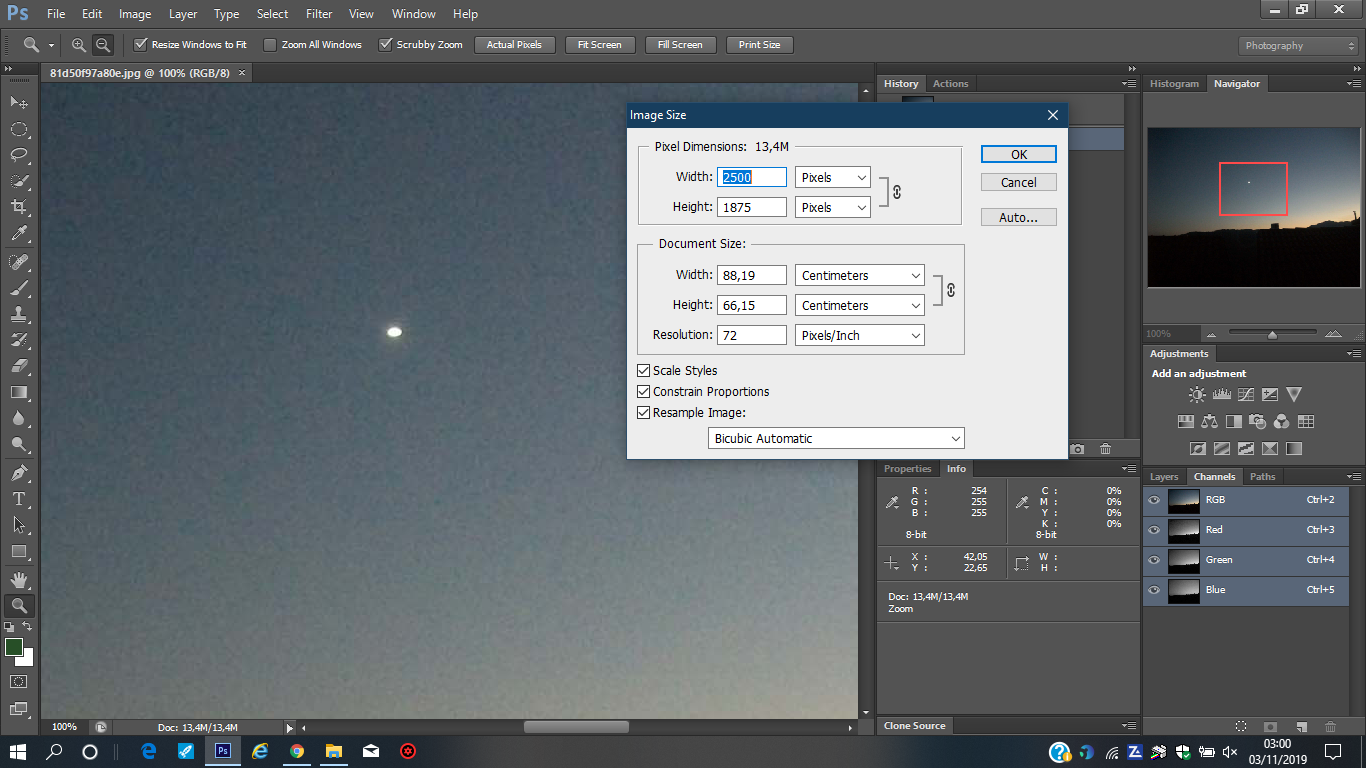This screenshot has height=768, width=1366.
Task: Open the Filter menu
Action: (319, 14)
